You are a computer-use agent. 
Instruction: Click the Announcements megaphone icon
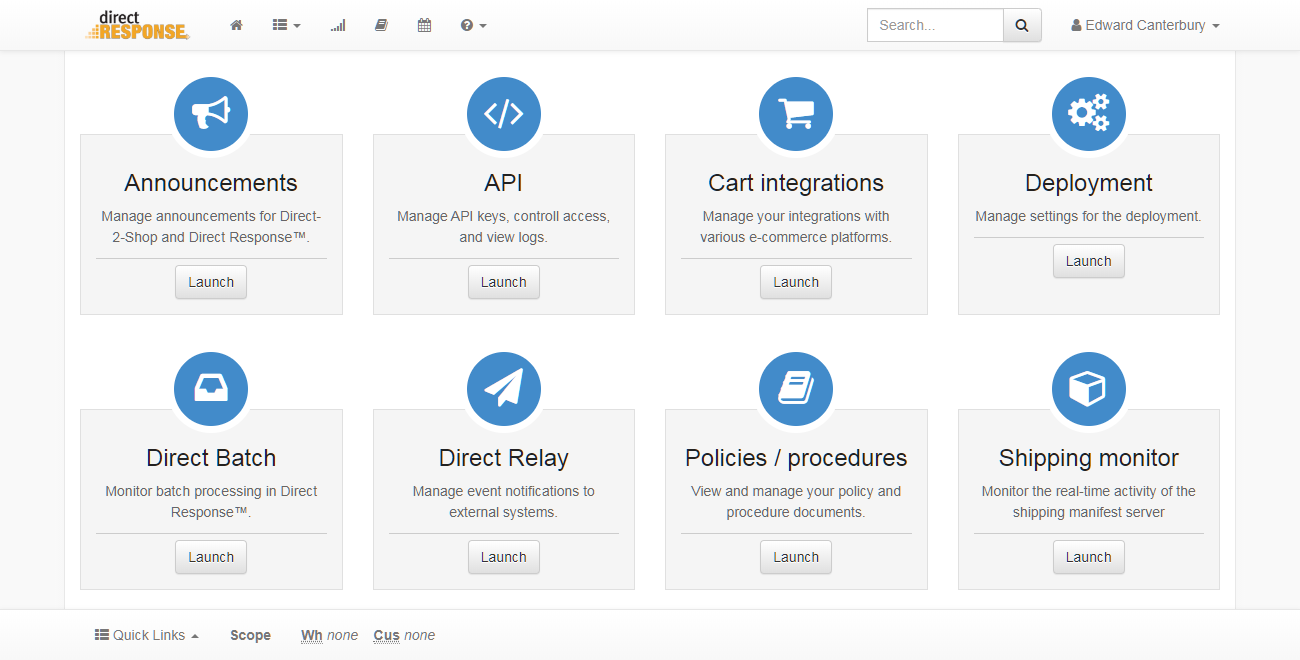(211, 114)
